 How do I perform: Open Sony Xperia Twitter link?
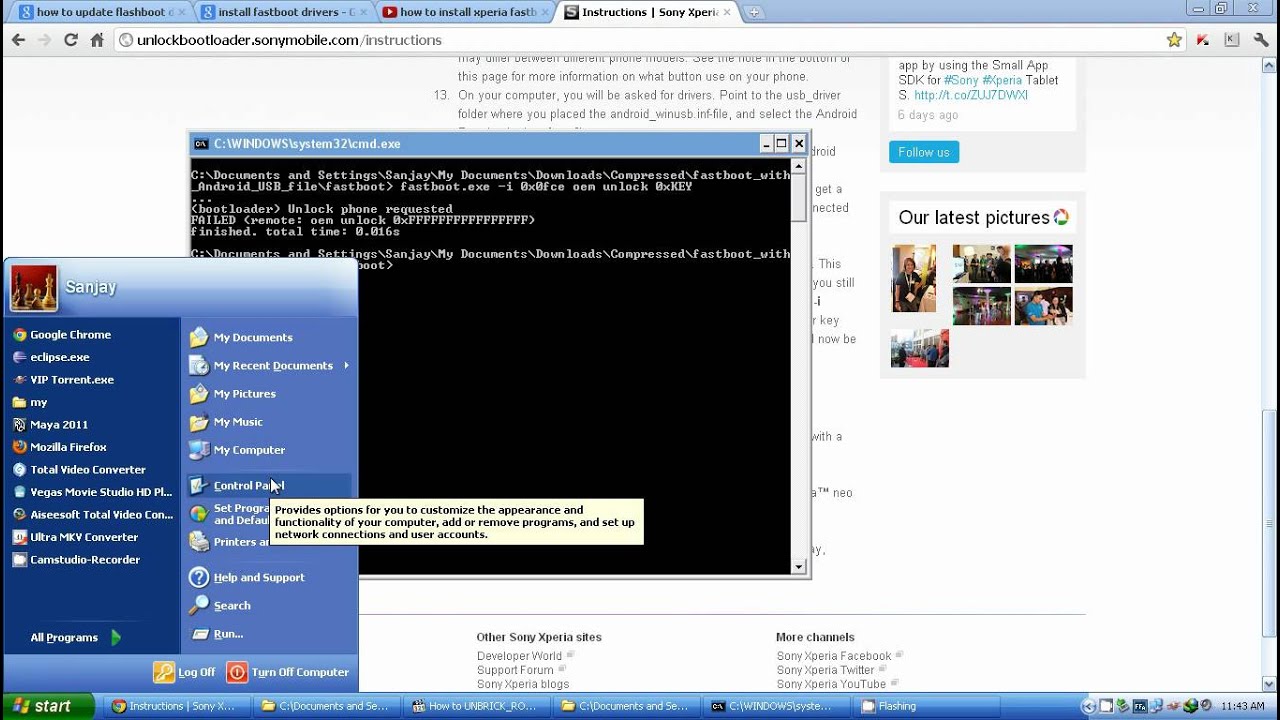tap(826, 670)
